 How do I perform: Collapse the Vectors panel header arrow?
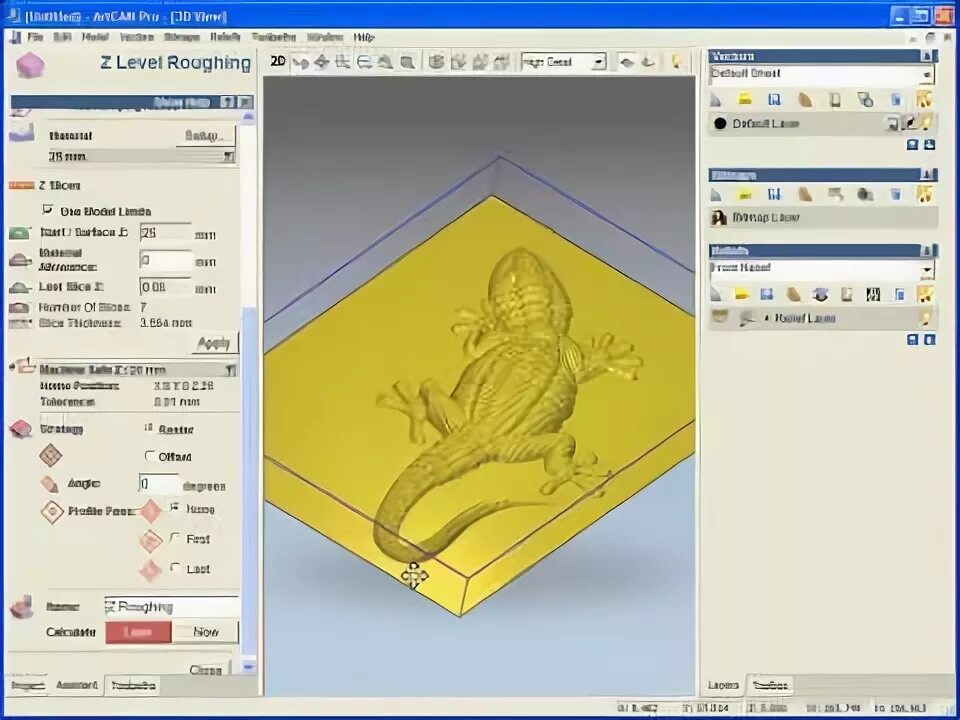click(x=928, y=56)
